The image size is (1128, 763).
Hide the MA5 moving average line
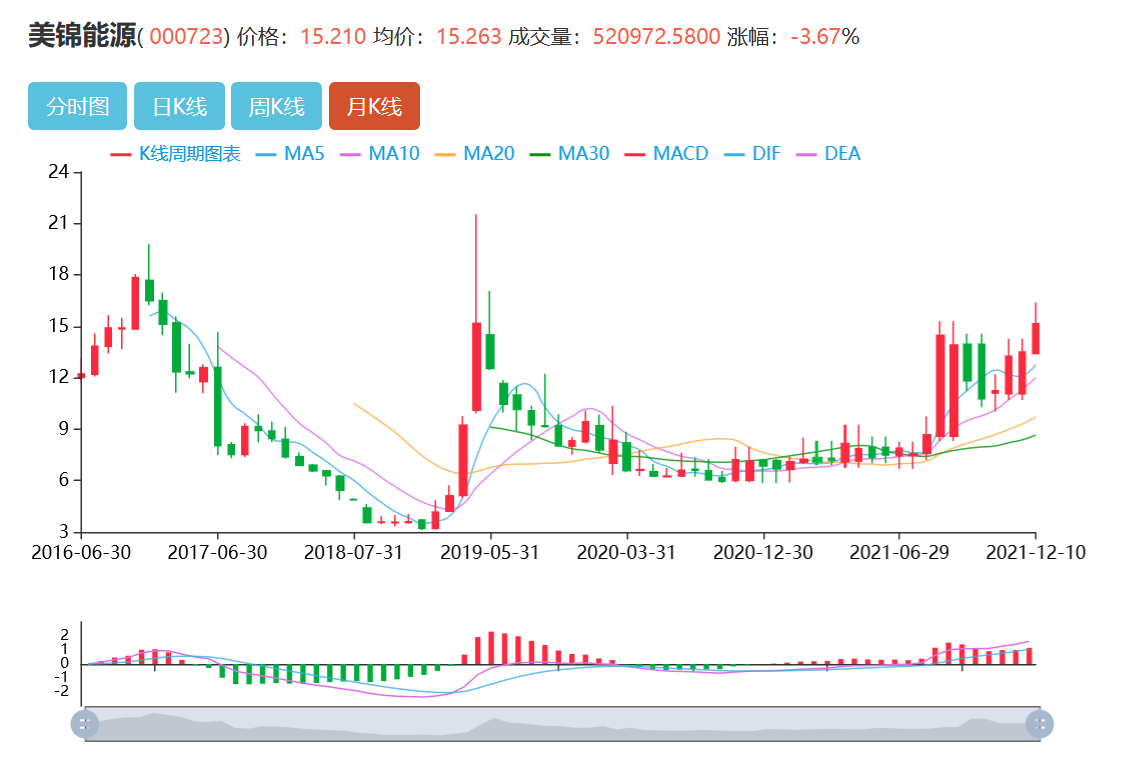[x=290, y=154]
